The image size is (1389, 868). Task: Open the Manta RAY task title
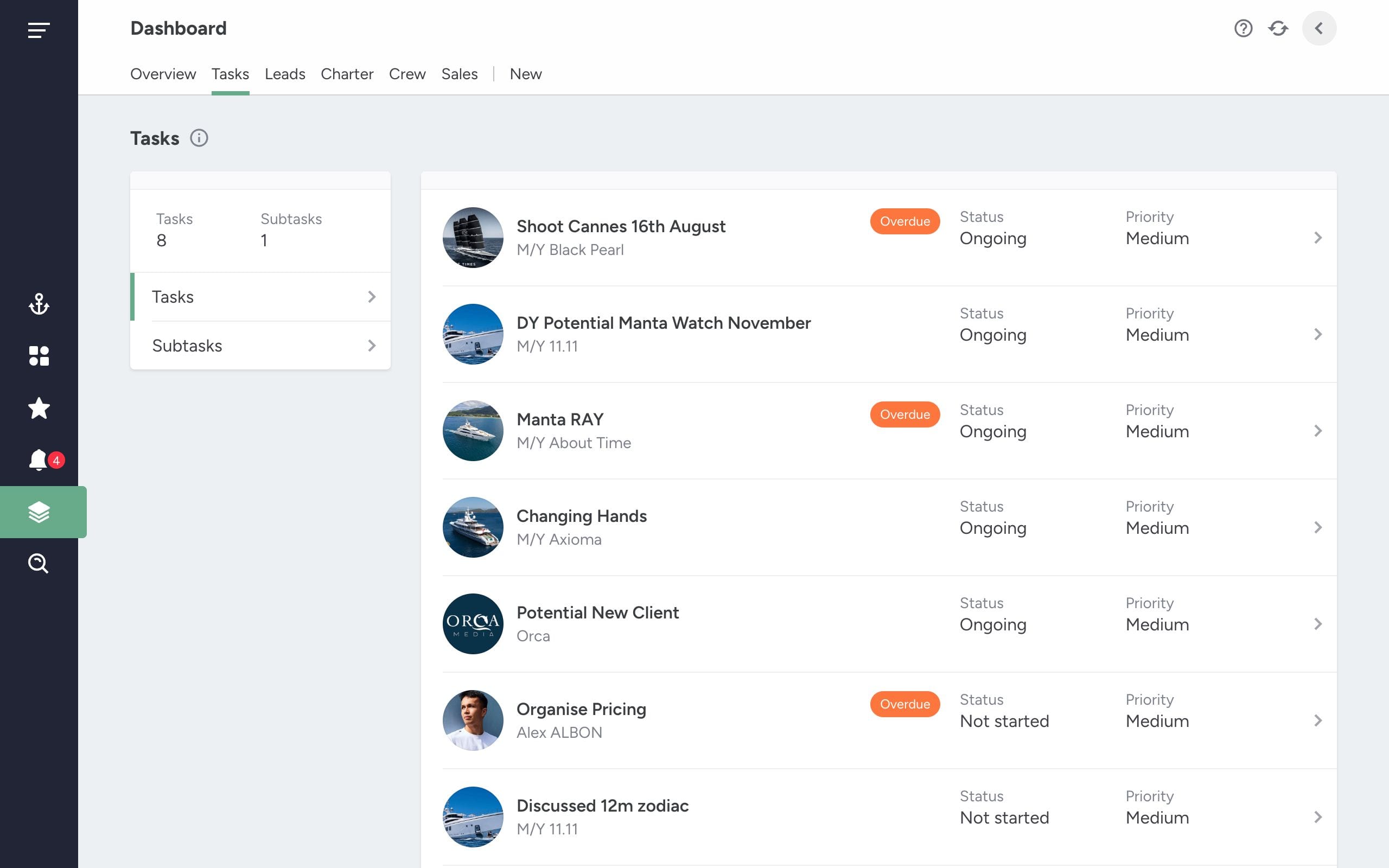point(559,420)
